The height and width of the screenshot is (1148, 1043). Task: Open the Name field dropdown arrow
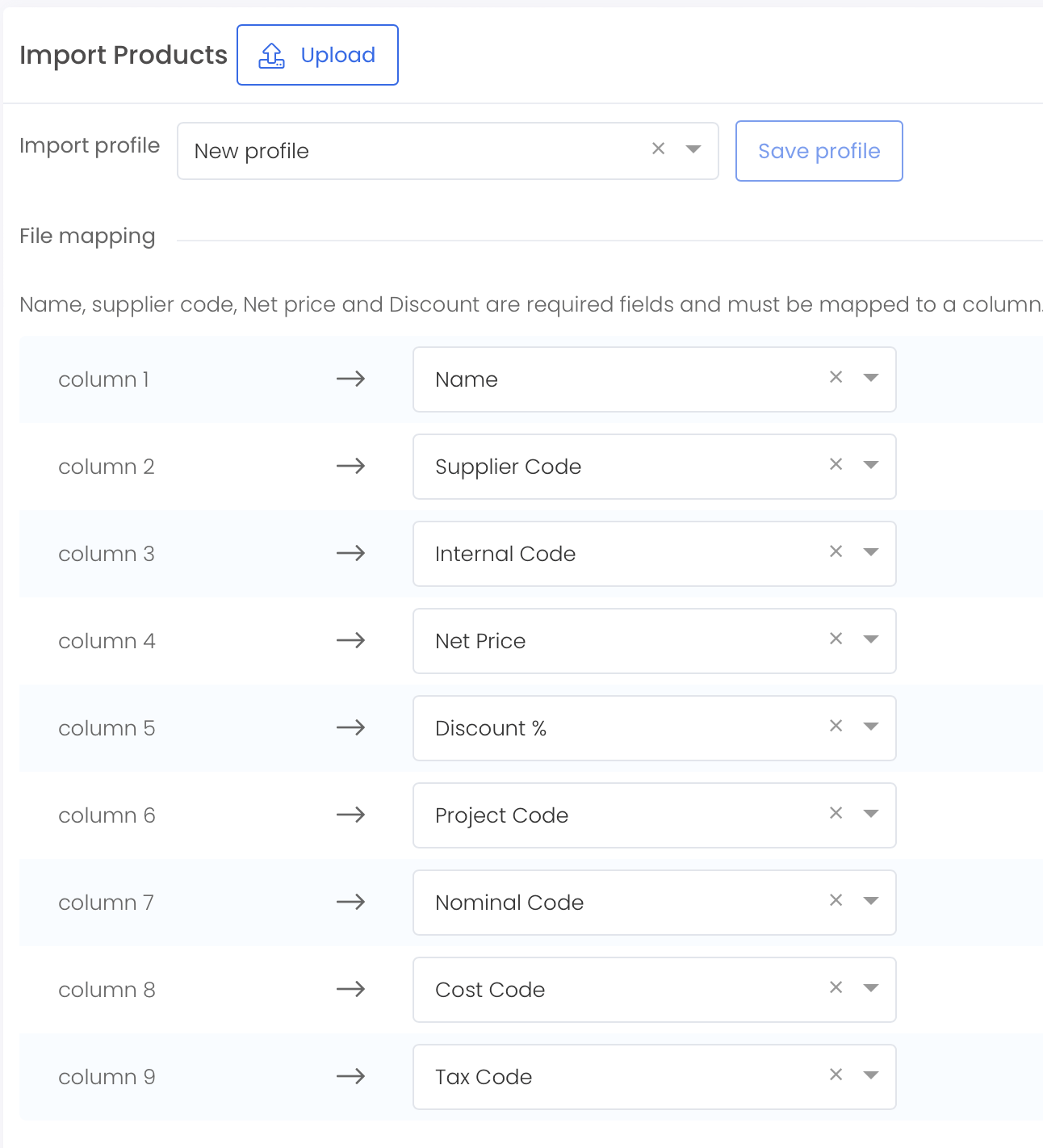870,377
